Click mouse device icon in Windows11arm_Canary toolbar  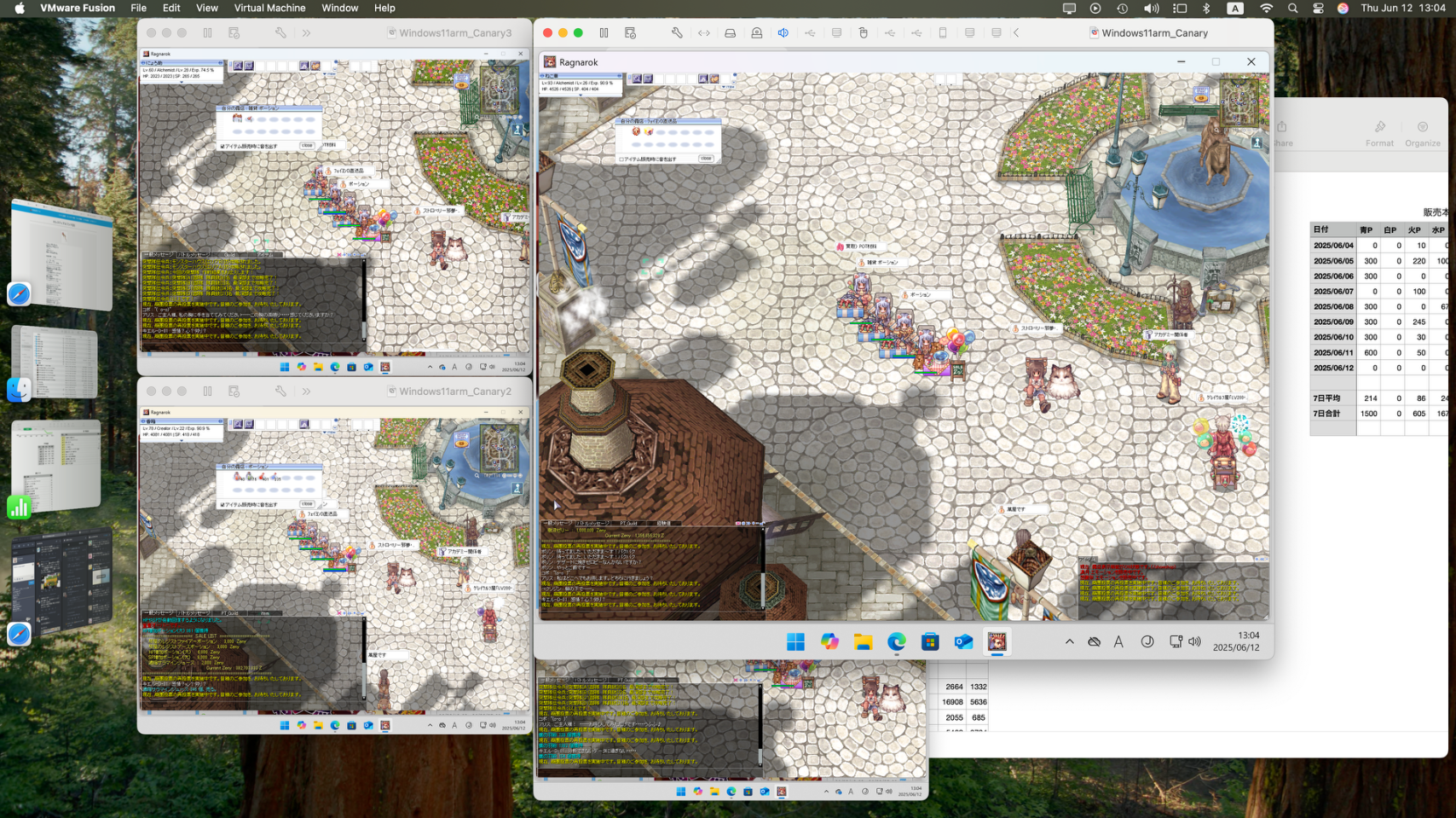[863, 33]
